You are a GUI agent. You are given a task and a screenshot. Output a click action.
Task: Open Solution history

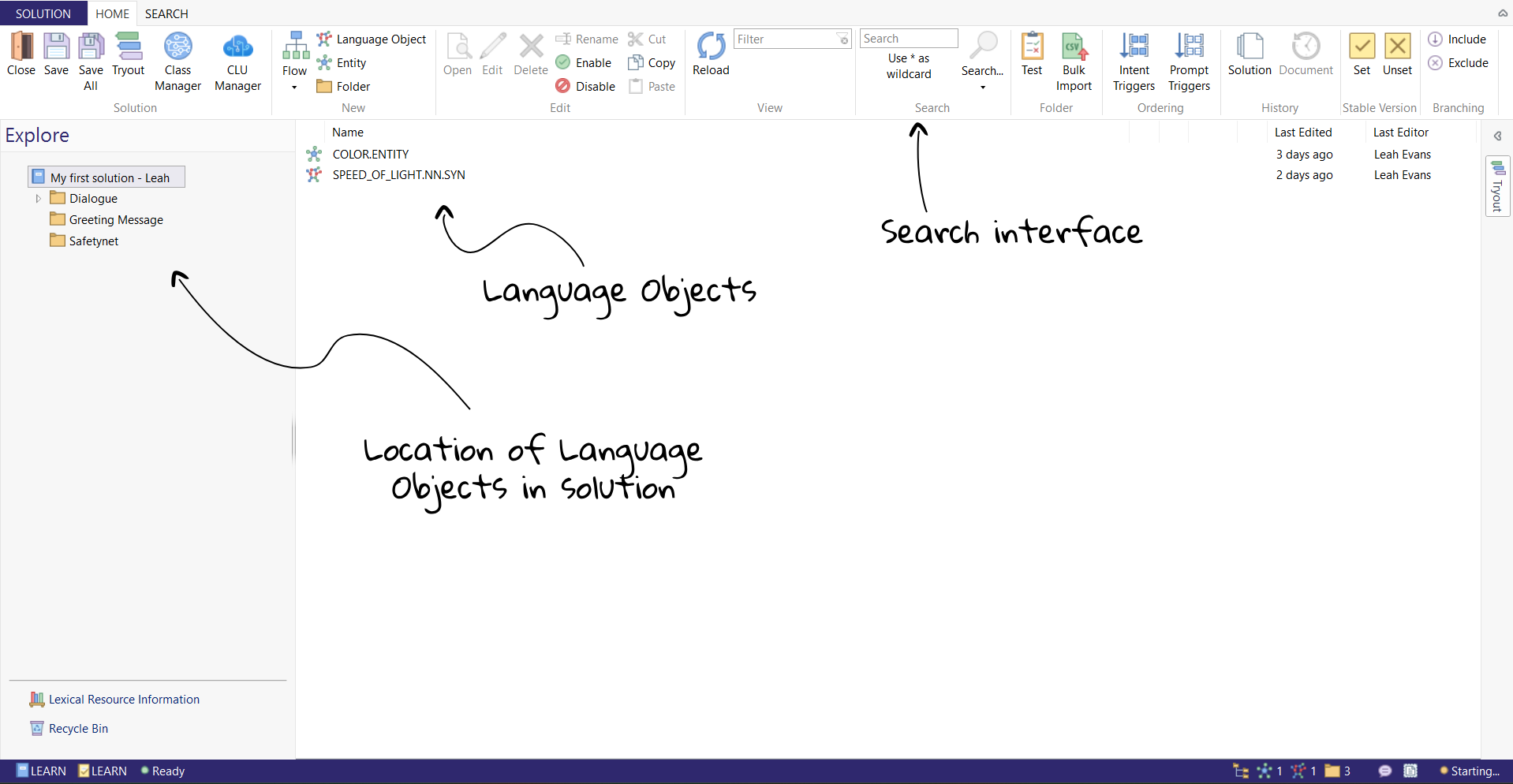[1250, 54]
